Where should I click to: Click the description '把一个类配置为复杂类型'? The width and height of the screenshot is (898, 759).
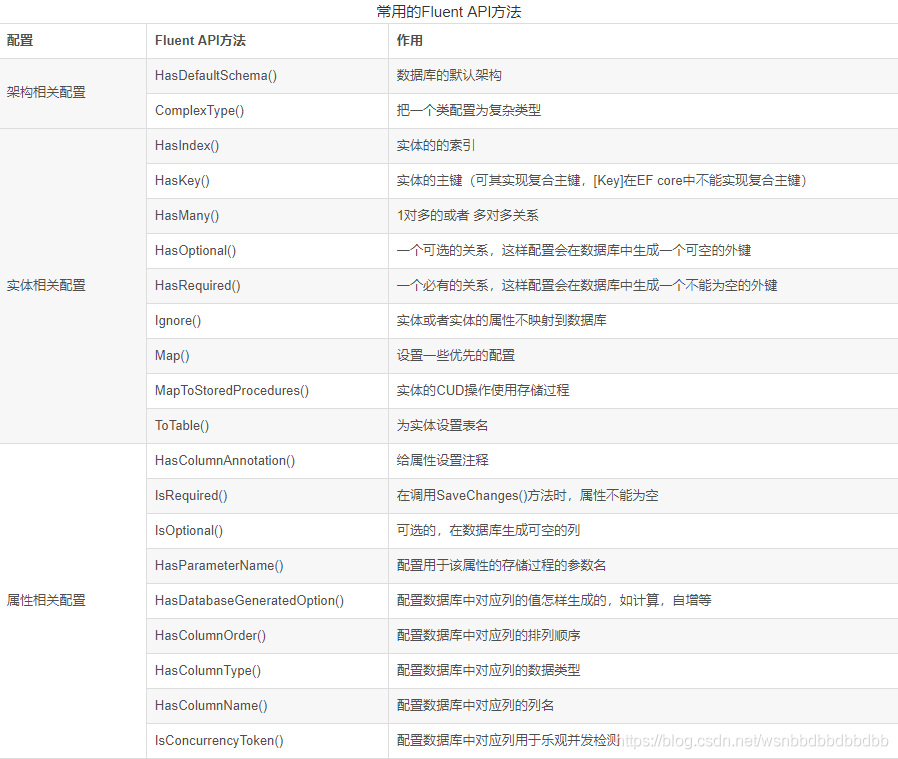(x=468, y=111)
